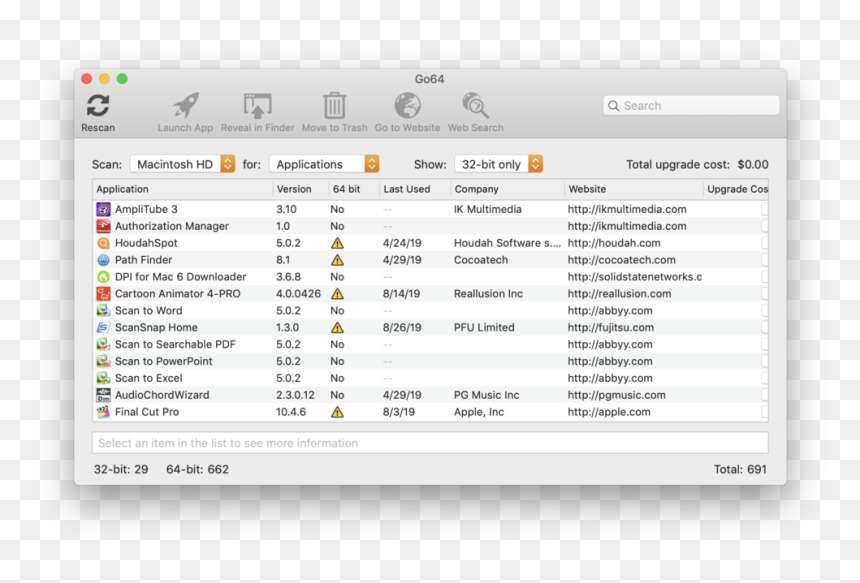
Task: Click the 8/26/19 last used date
Action: (x=402, y=327)
